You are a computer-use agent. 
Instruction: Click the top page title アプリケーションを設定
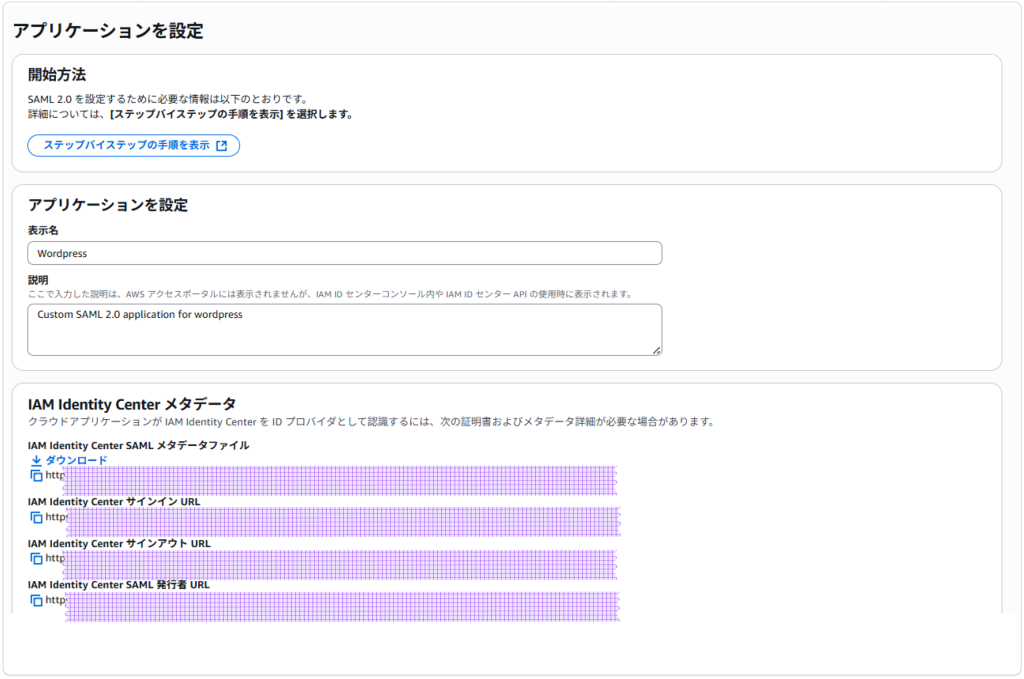108,31
